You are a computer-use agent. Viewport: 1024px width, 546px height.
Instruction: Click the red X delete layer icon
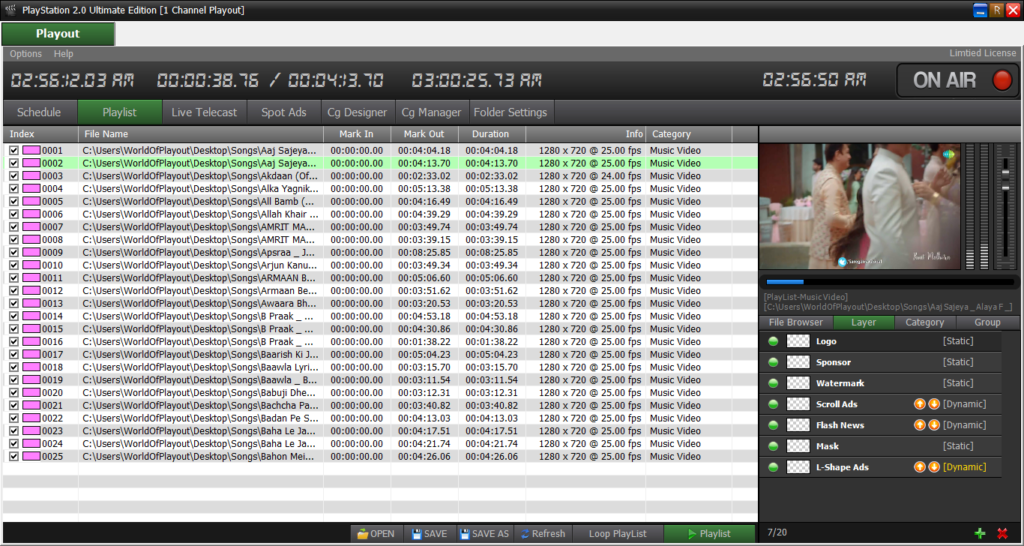click(1002, 534)
